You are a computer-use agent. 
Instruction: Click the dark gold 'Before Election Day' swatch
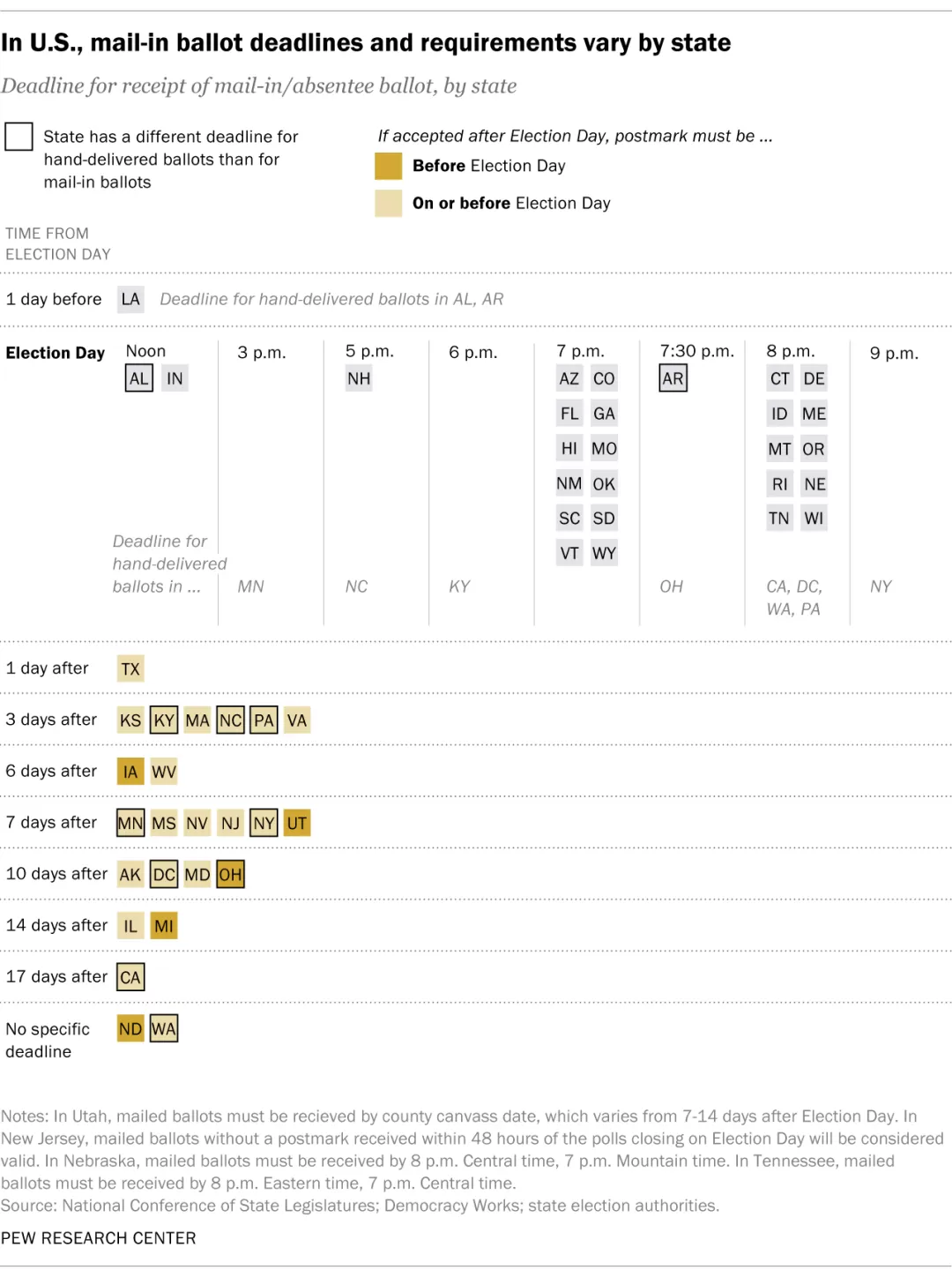pos(389,166)
